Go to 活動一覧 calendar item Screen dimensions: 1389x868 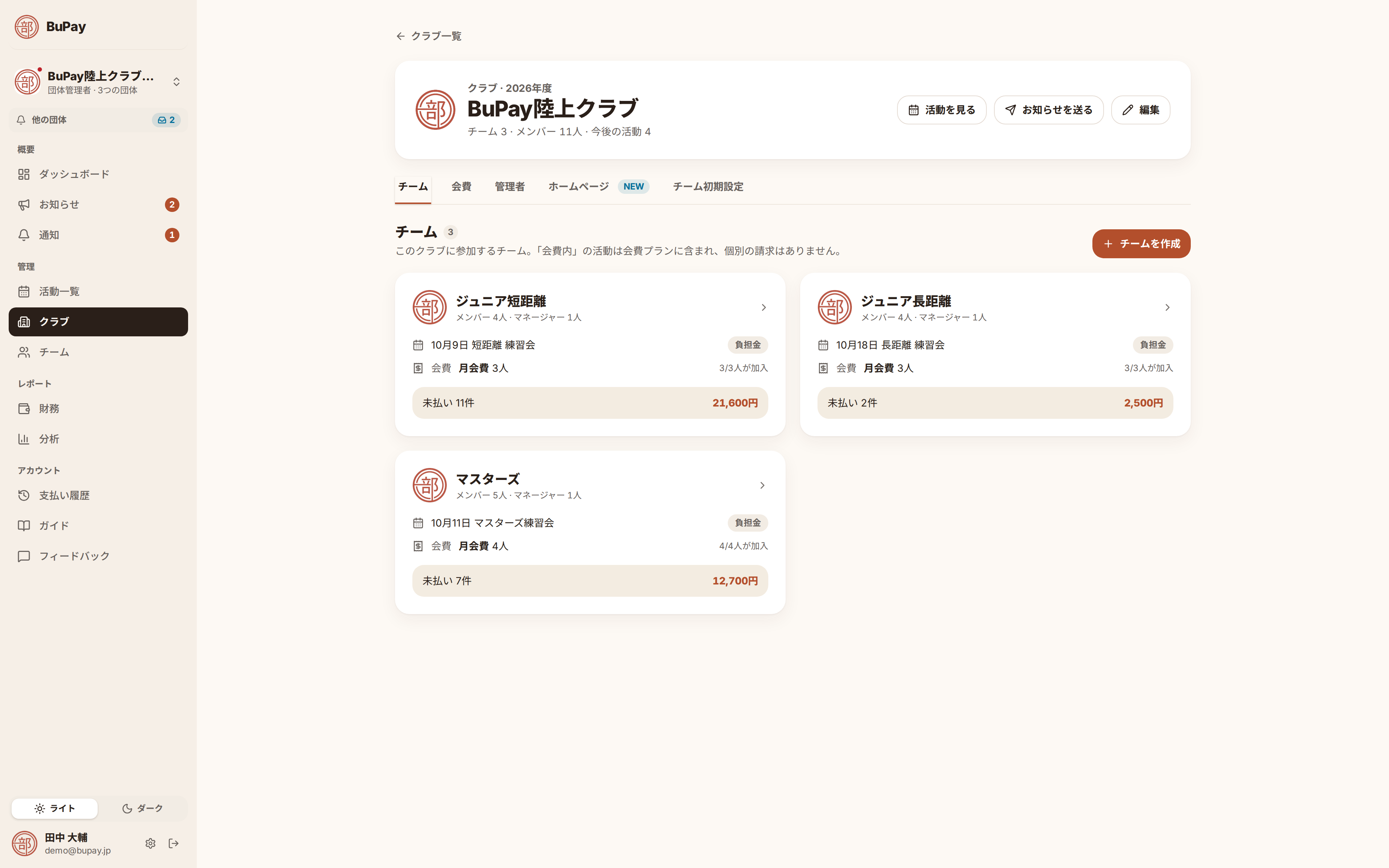coord(98,292)
